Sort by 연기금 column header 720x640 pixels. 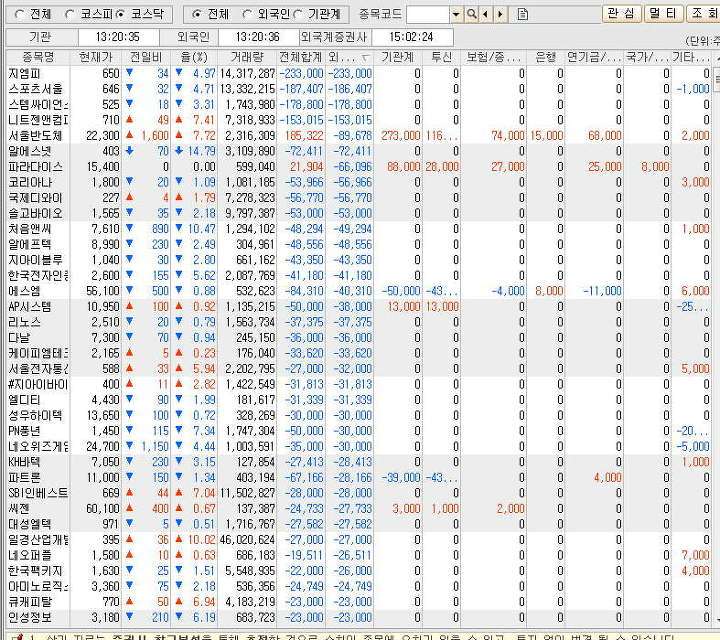pyautogui.click(x=594, y=57)
